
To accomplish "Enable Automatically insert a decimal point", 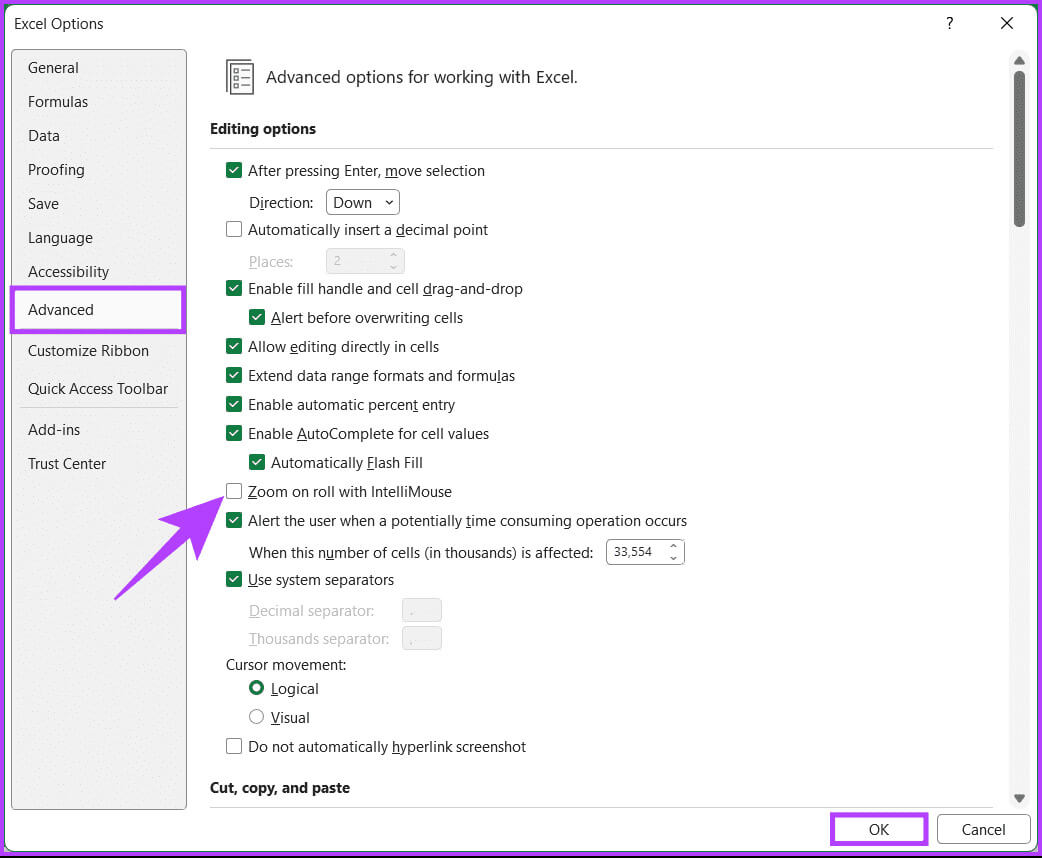I will coord(234,229).
